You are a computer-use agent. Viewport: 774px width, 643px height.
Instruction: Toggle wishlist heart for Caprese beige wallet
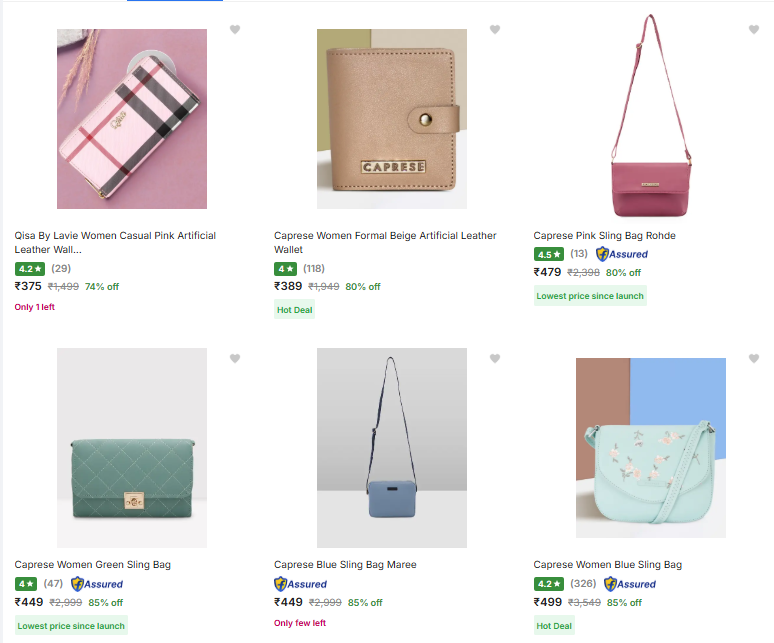(x=494, y=30)
